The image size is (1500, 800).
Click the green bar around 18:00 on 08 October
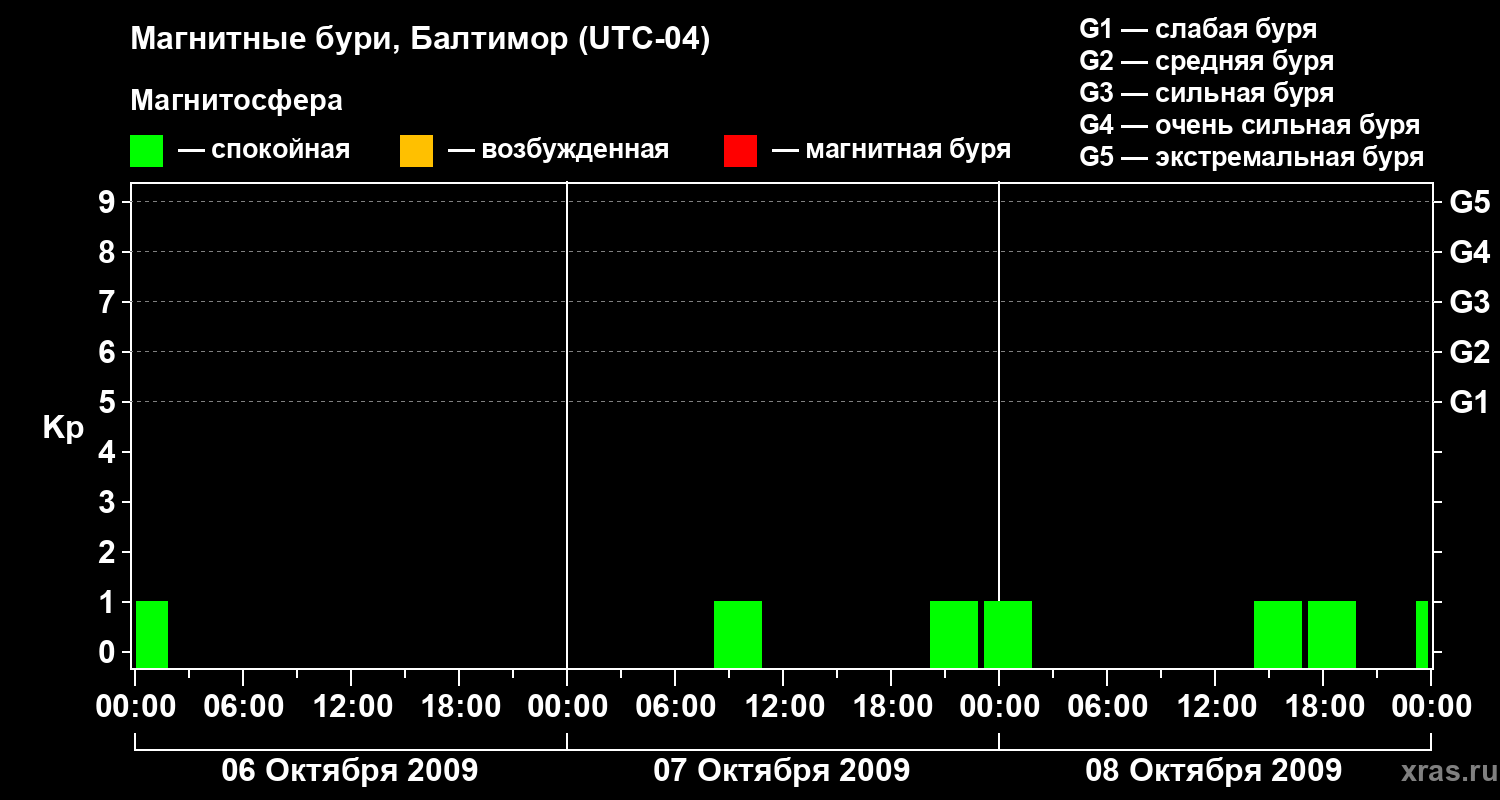[1332, 634]
